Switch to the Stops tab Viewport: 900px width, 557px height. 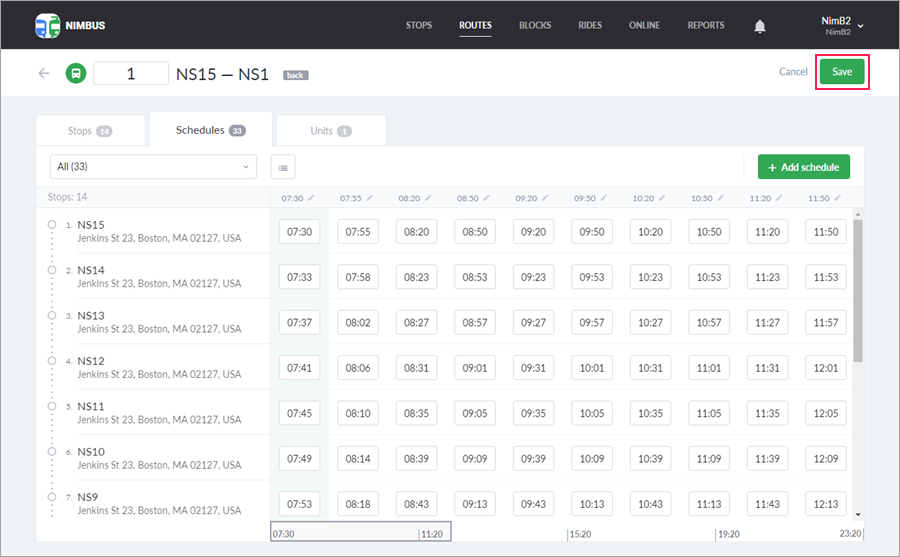90,131
